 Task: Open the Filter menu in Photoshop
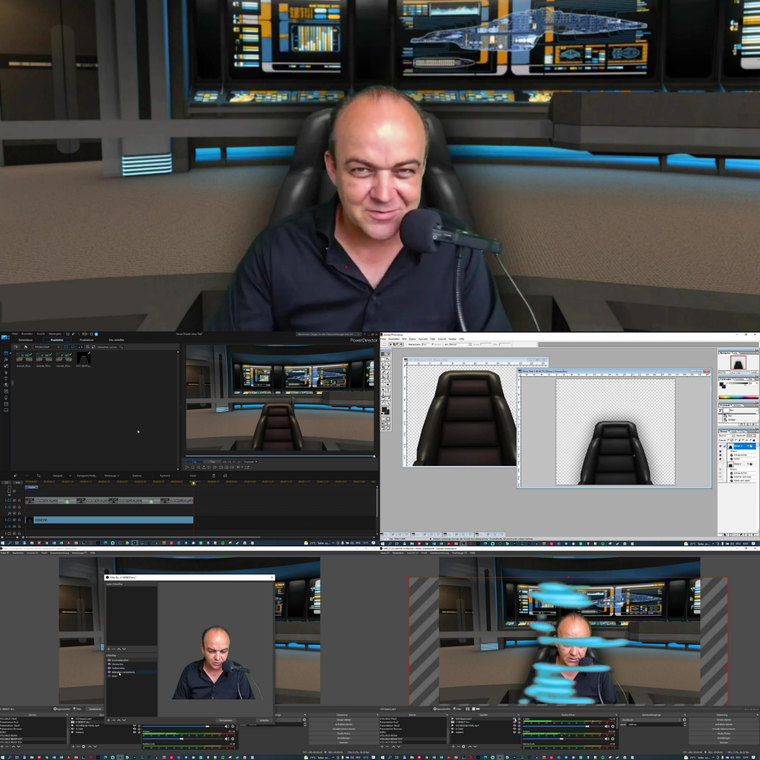[x=432, y=339]
